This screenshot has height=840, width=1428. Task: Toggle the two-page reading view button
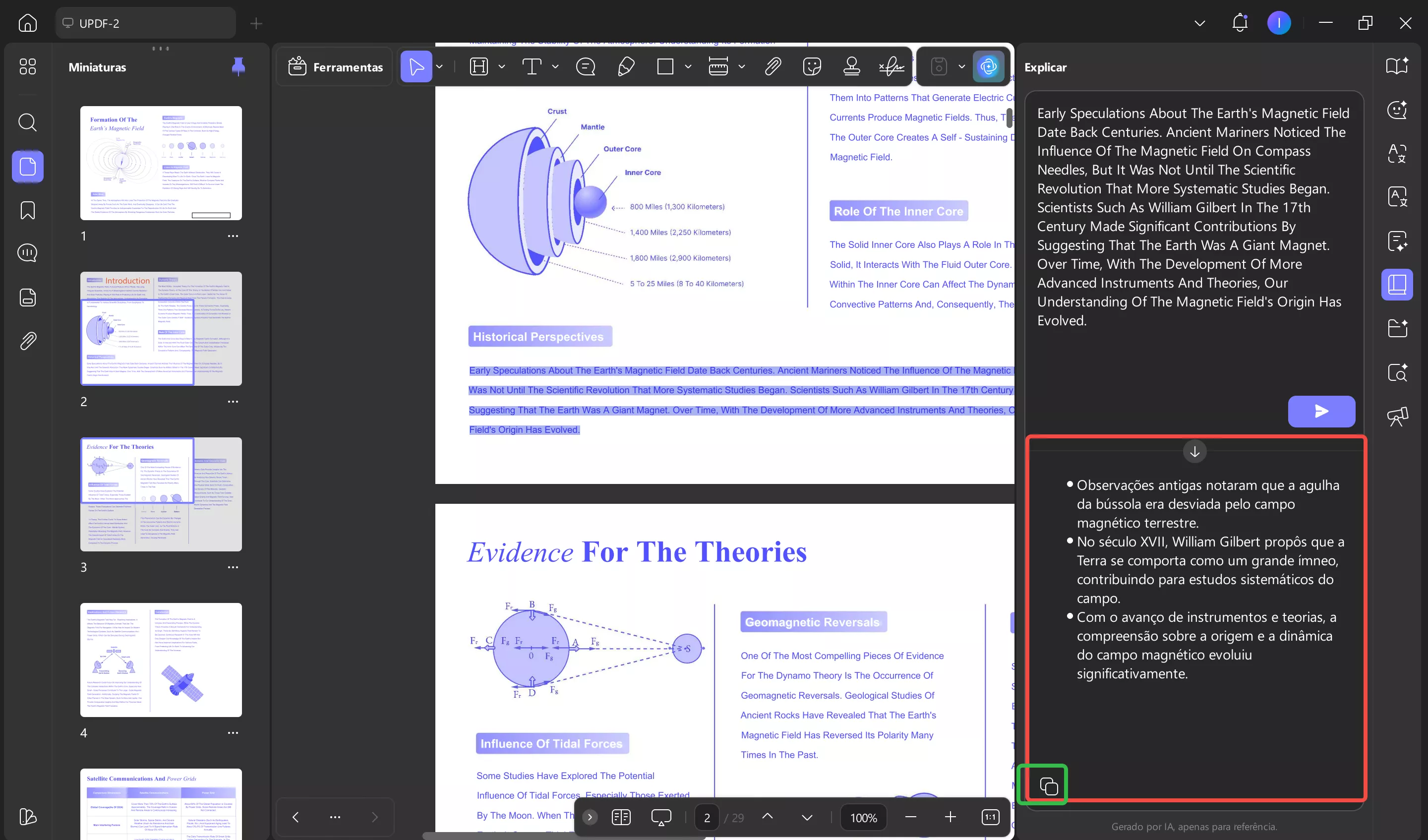[621, 817]
